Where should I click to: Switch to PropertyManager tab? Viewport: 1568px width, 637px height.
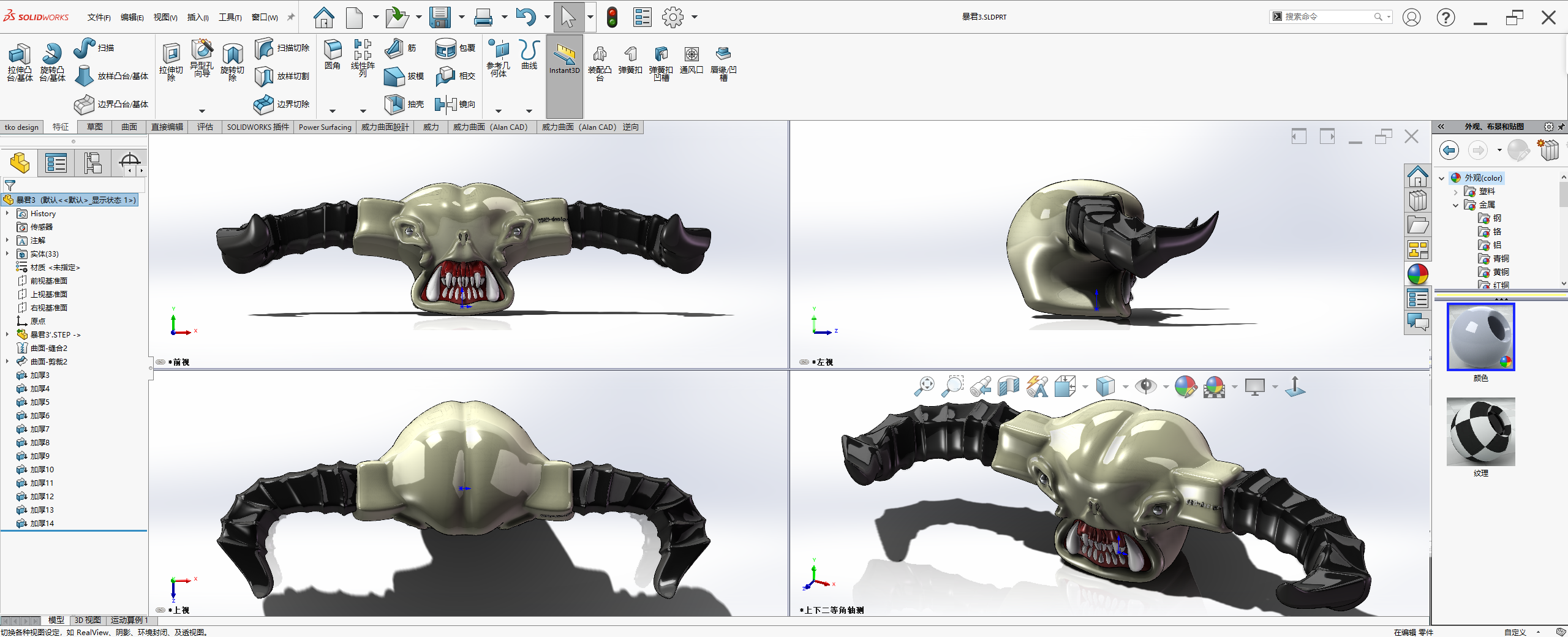pyautogui.click(x=56, y=163)
